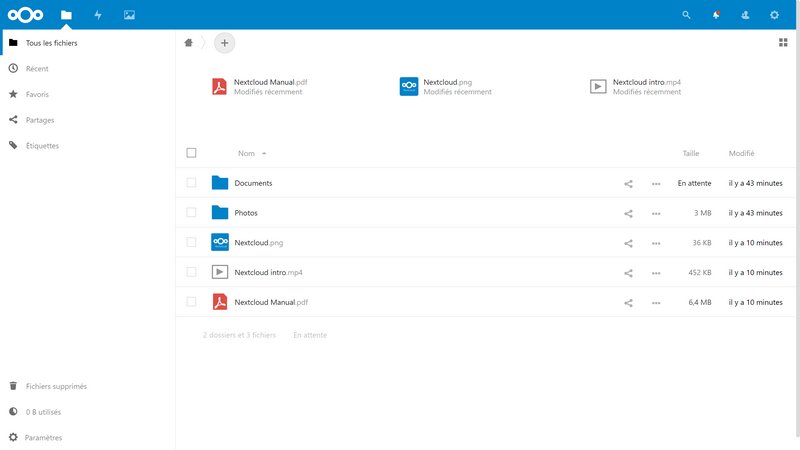The width and height of the screenshot is (800, 450).
Task: Open the Documents folder
Action: point(253,184)
